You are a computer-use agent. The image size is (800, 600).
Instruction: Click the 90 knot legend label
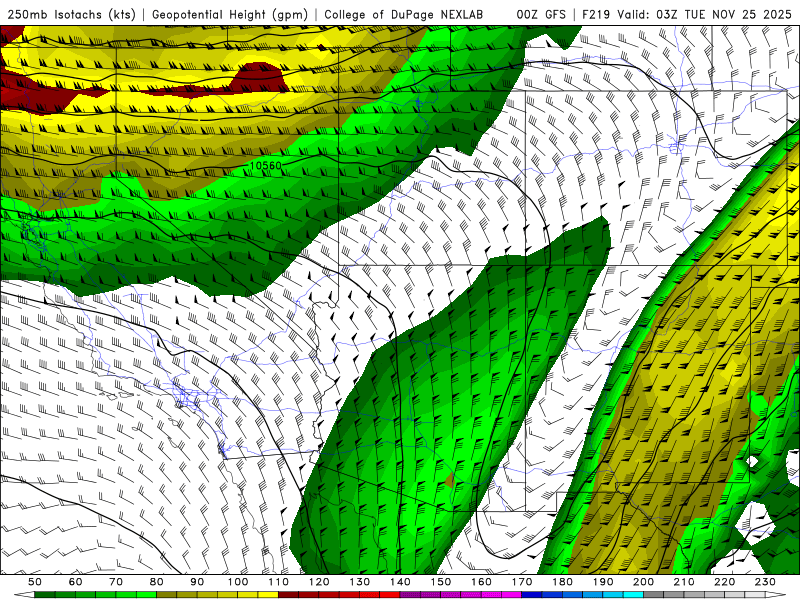[197, 582]
